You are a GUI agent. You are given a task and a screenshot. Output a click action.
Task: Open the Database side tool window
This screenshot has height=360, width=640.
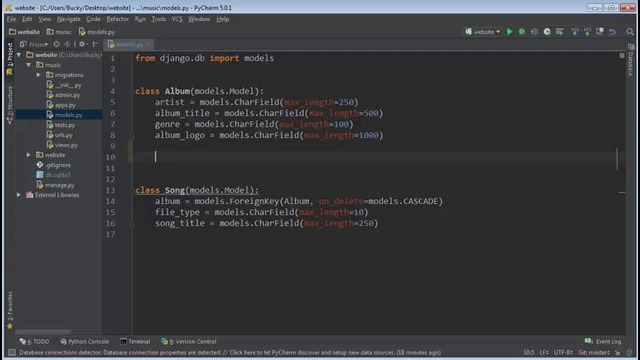click(x=631, y=60)
